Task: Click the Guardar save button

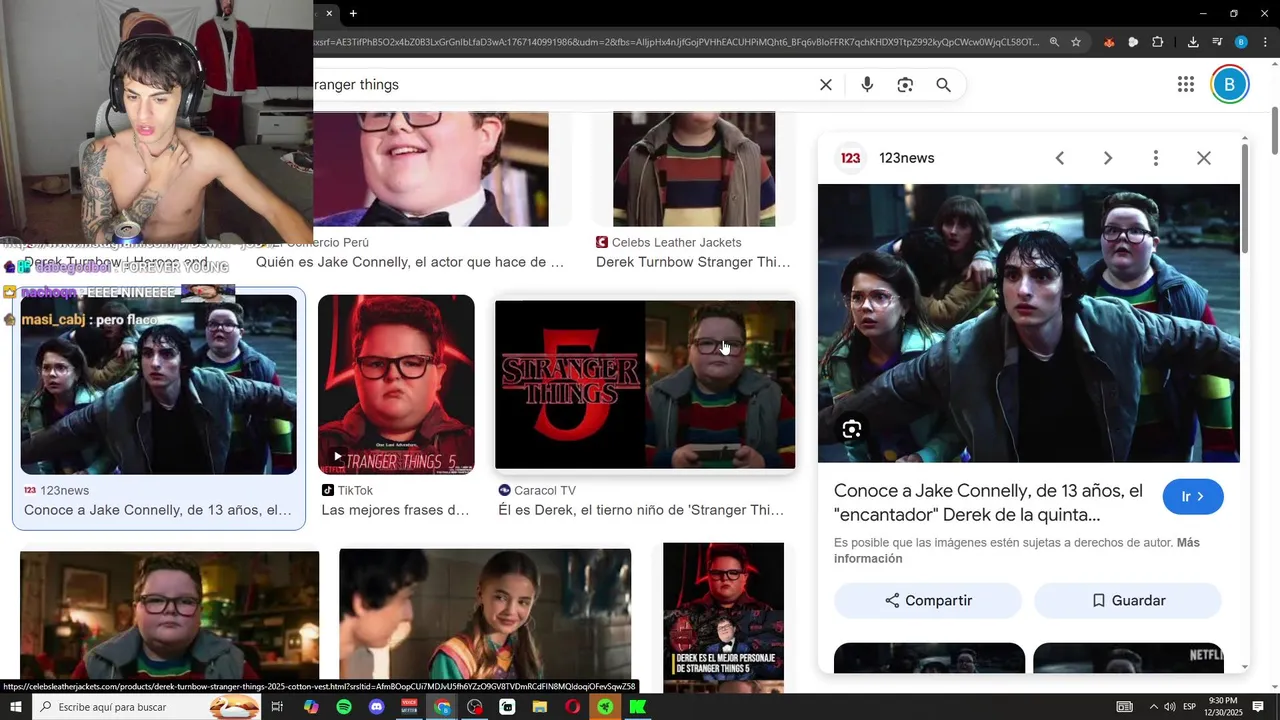Action: (x=1128, y=601)
